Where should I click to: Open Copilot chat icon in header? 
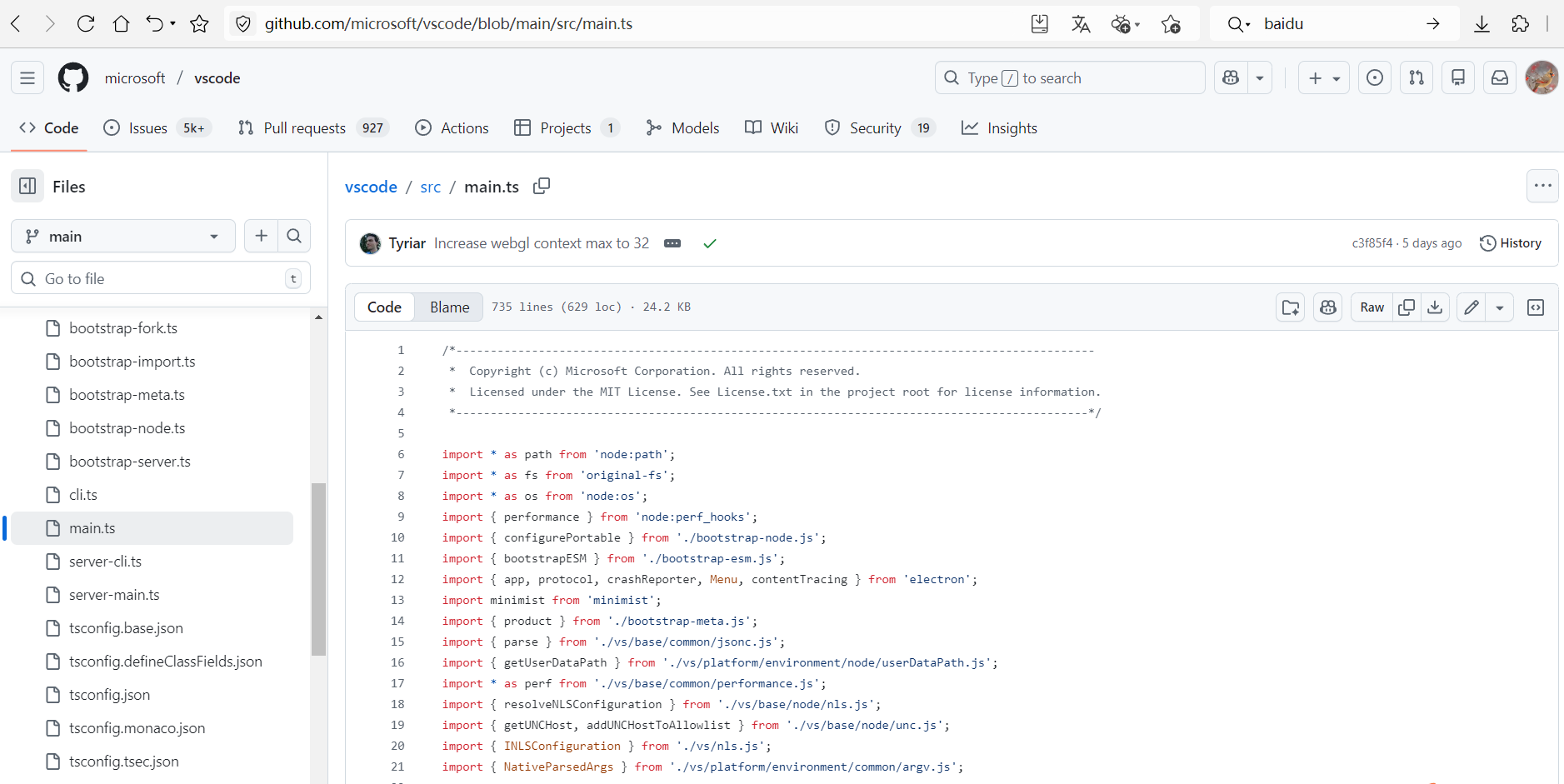point(1231,78)
